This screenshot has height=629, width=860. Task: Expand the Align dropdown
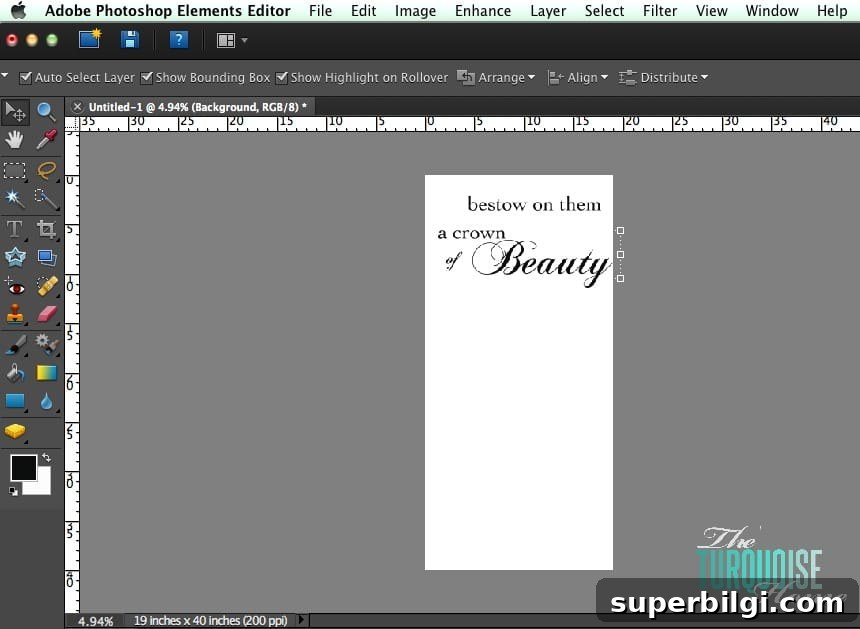pyautogui.click(x=578, y=77)
